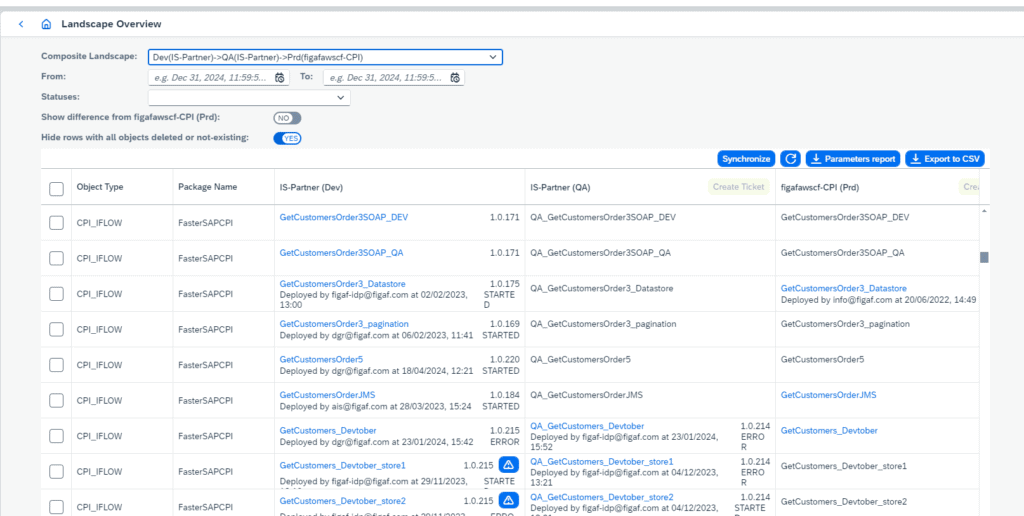Check the GetCustomers_Devtober_store1 row checkbox
The height and width of the screenshot is (516, 1024).
tap(57, 472)
